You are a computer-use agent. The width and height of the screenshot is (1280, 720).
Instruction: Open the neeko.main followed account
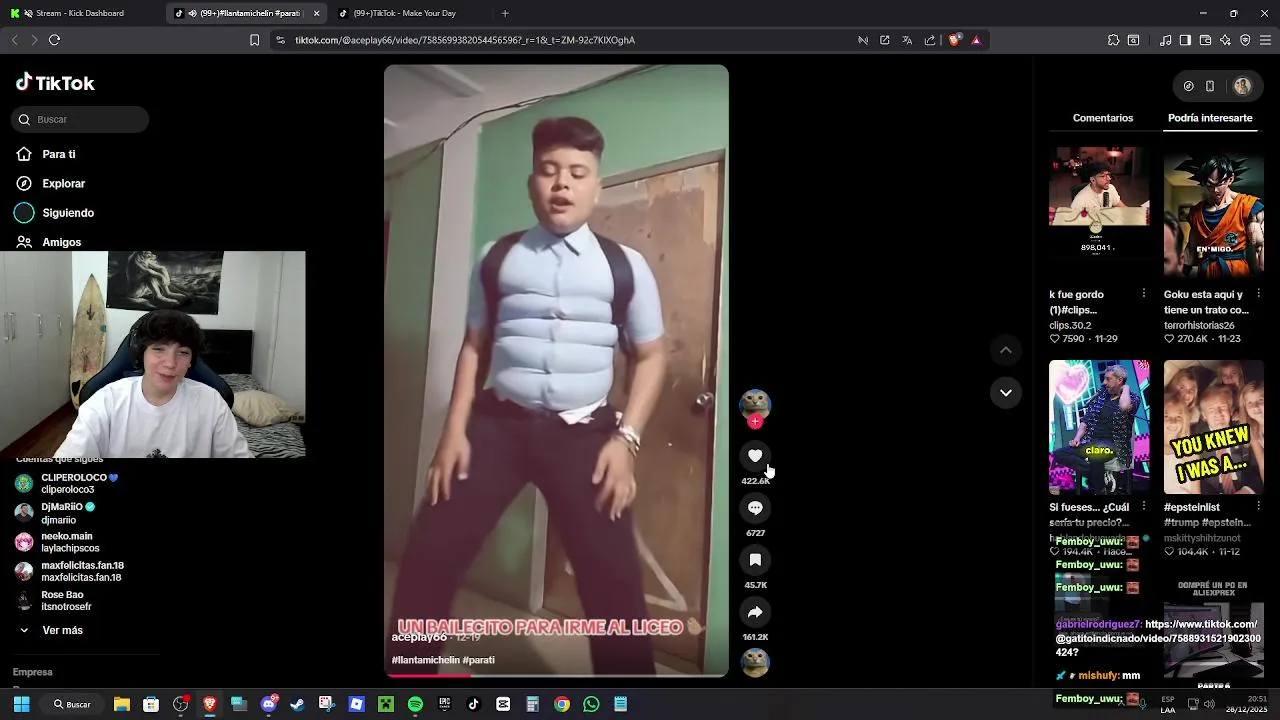[70, 542]
